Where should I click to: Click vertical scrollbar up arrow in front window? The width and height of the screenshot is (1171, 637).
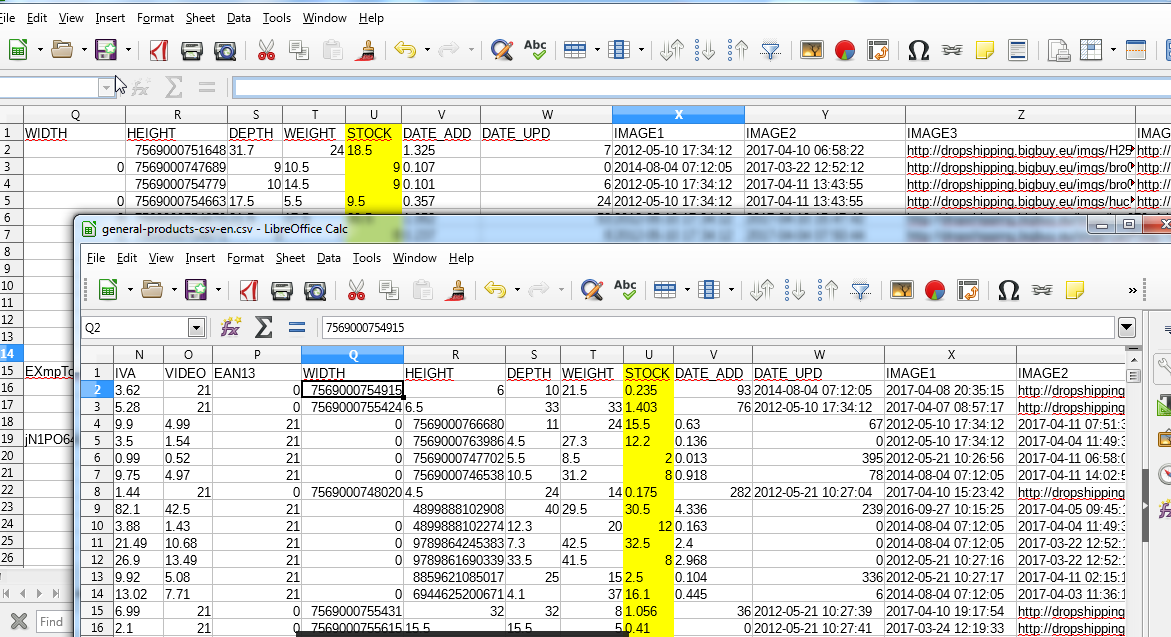[x=1133, y=358]
